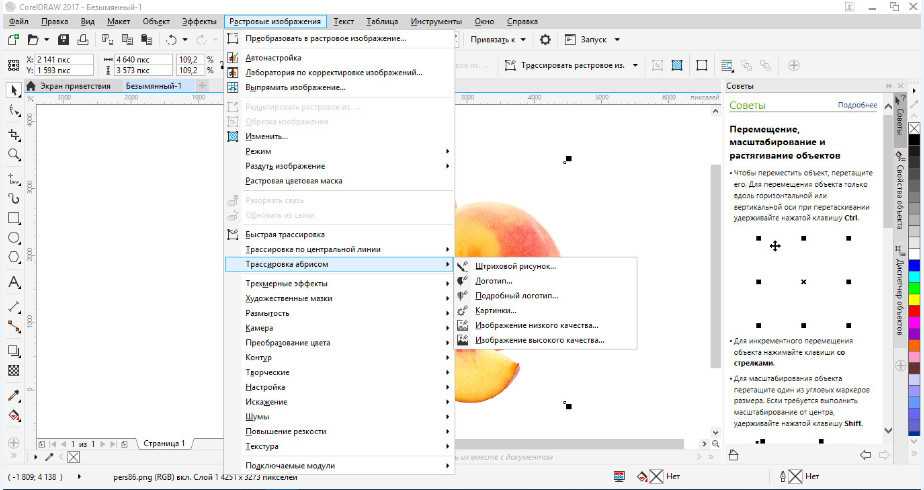
Task: Click the Подробнее link in Советы
Action: (x=857, y=105)
